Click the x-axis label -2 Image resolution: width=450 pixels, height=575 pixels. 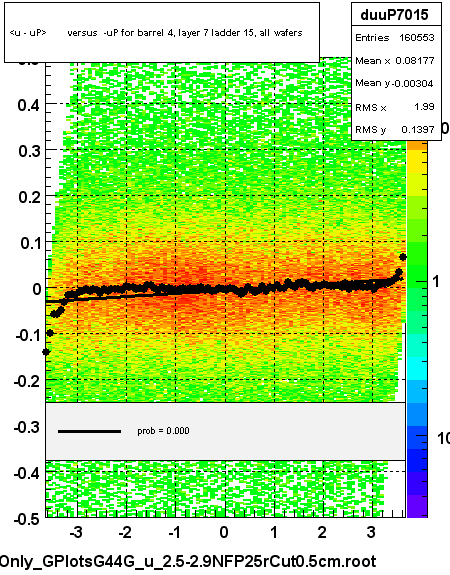[x=125, y=532]
